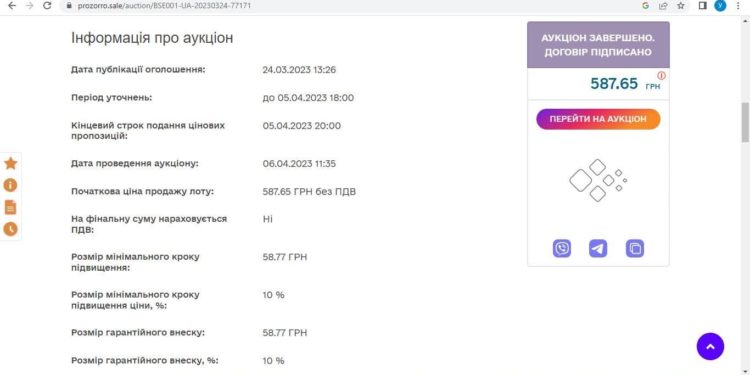750x375 pixels.
Task: Click value 05.04.2023 20:00
Action: 302,126
